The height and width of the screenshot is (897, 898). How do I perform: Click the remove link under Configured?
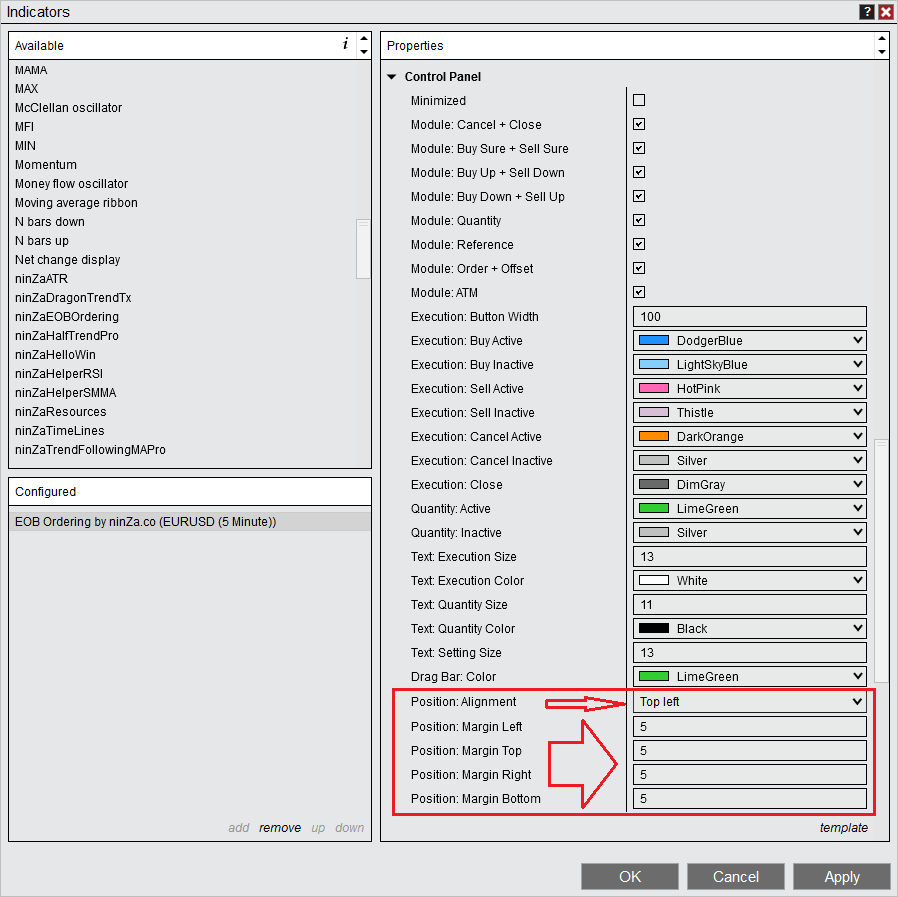(280, 828)
